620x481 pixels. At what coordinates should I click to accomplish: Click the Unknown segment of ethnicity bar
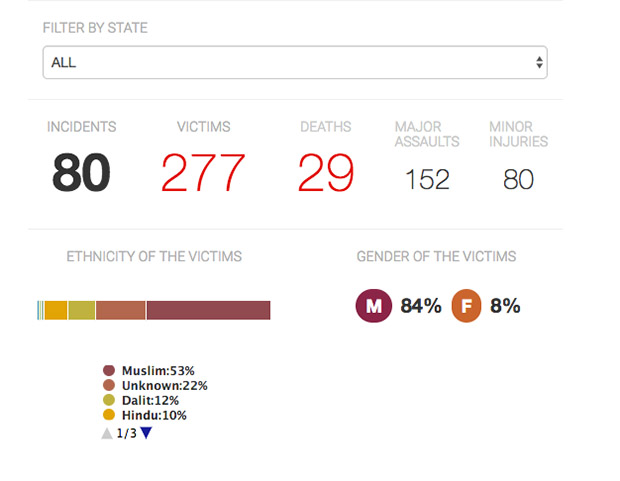(x=121, y=310)
